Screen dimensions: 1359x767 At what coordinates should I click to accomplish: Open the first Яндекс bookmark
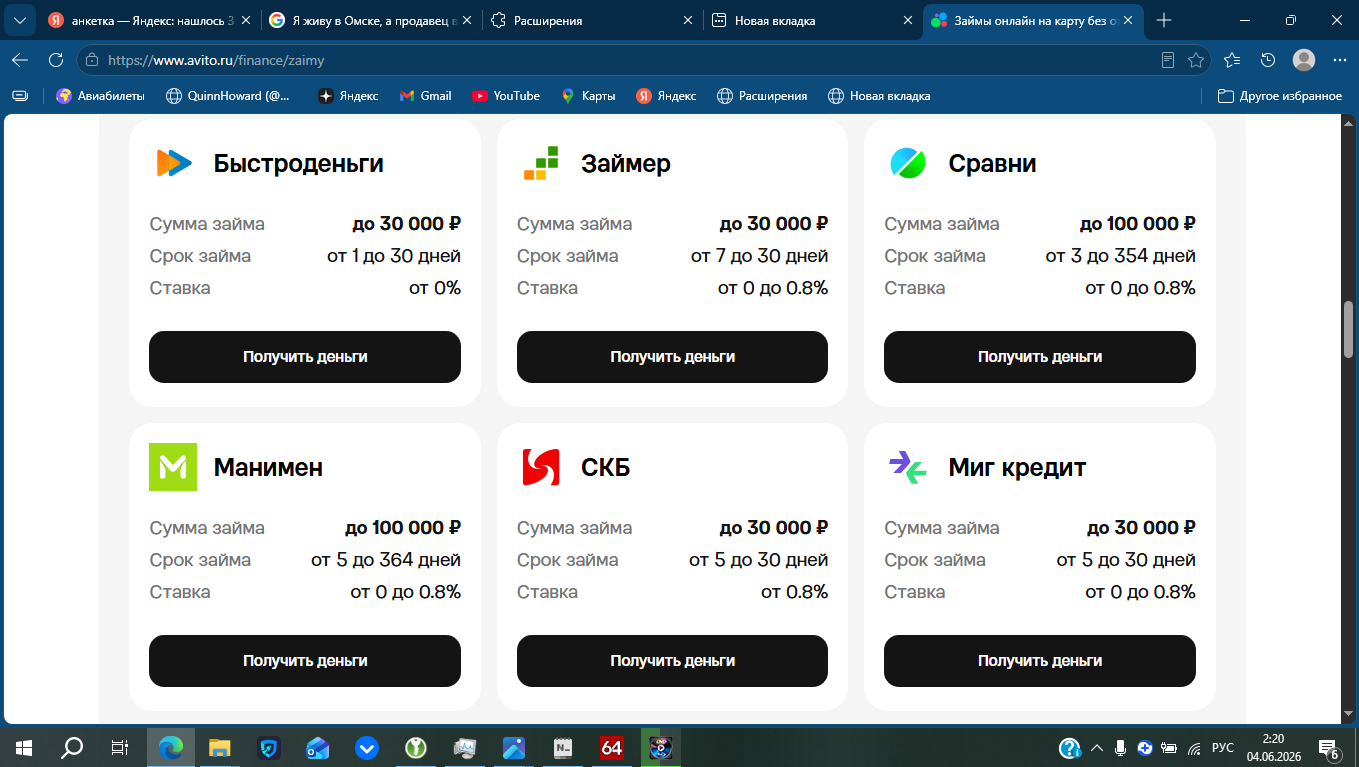click(348, 96)
